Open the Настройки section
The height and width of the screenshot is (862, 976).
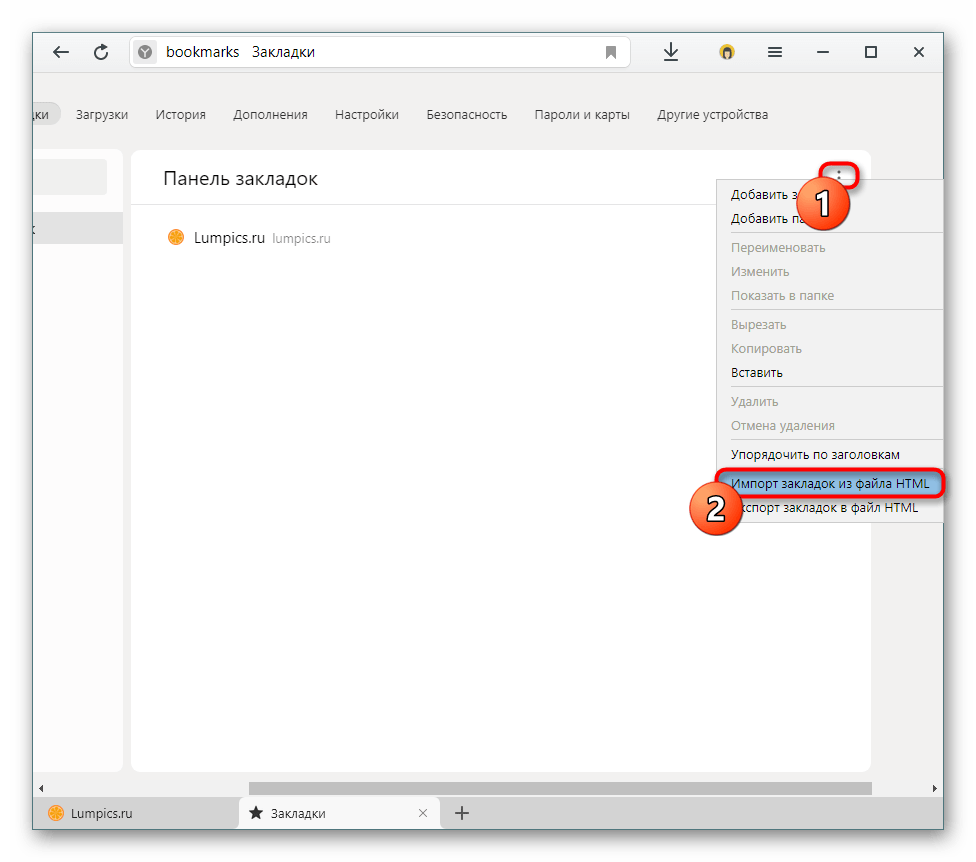(x=366, y=114)
